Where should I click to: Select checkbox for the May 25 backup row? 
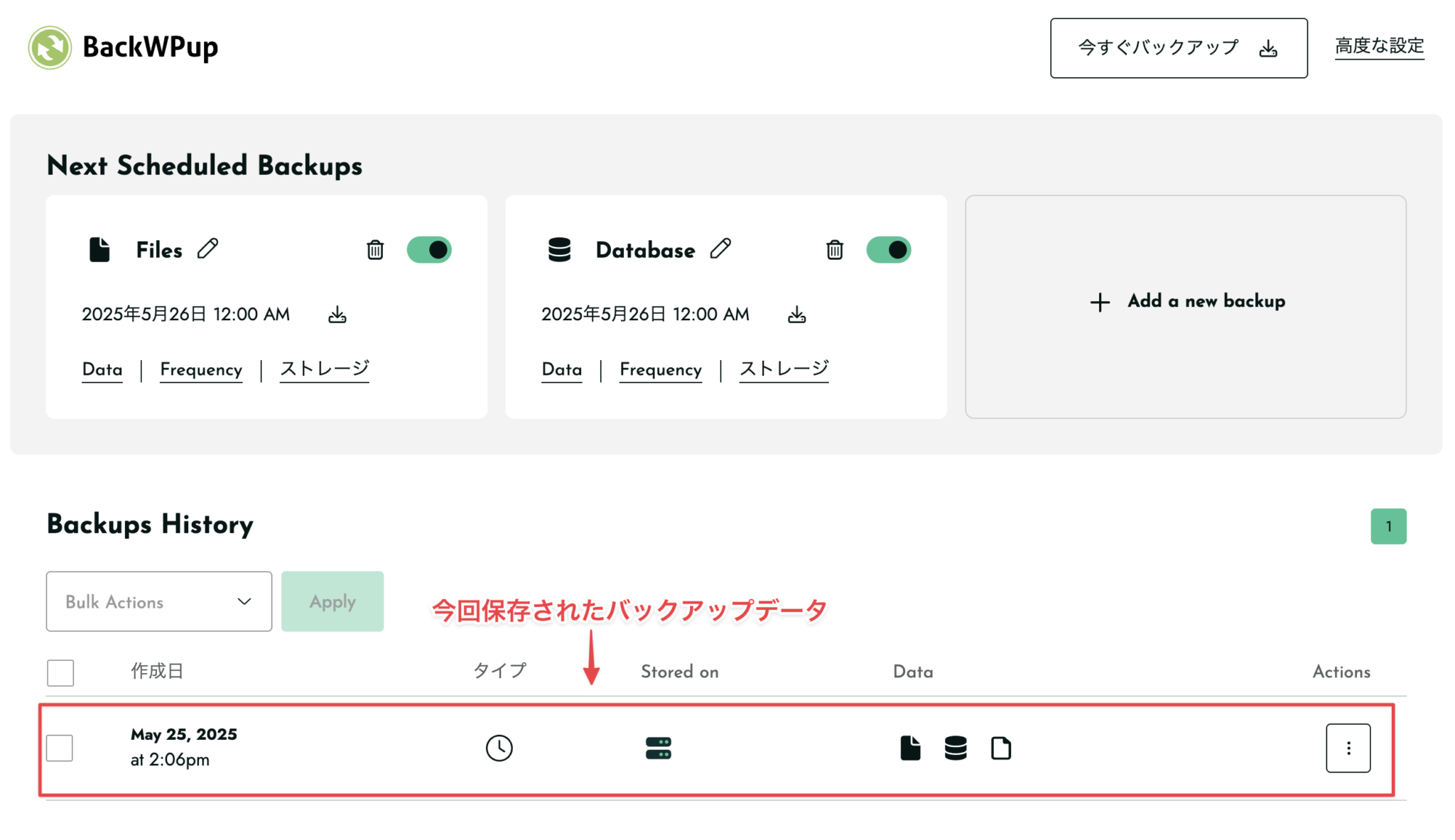[60, 747]
